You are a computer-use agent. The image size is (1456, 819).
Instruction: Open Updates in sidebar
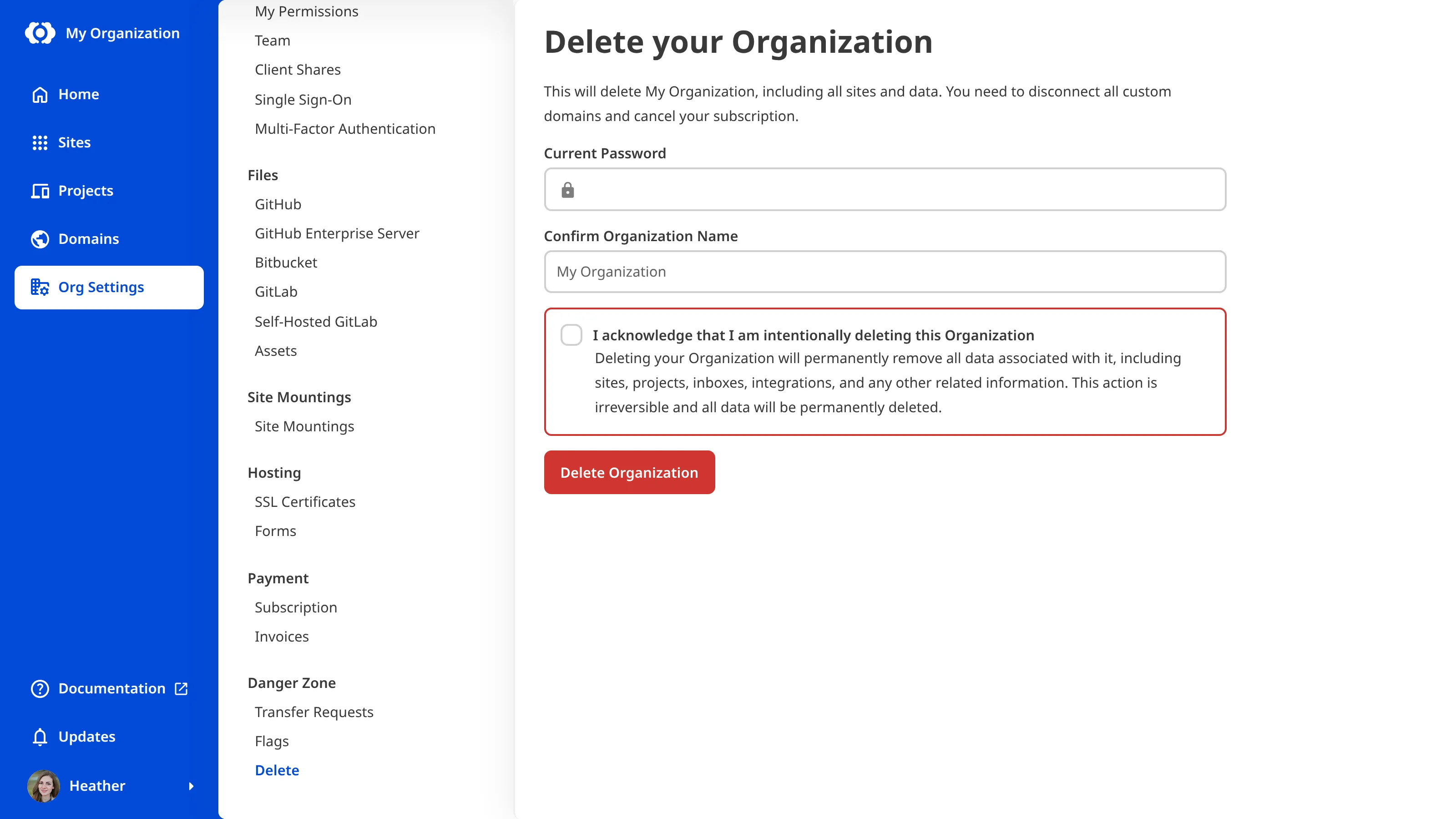[109, 737]
